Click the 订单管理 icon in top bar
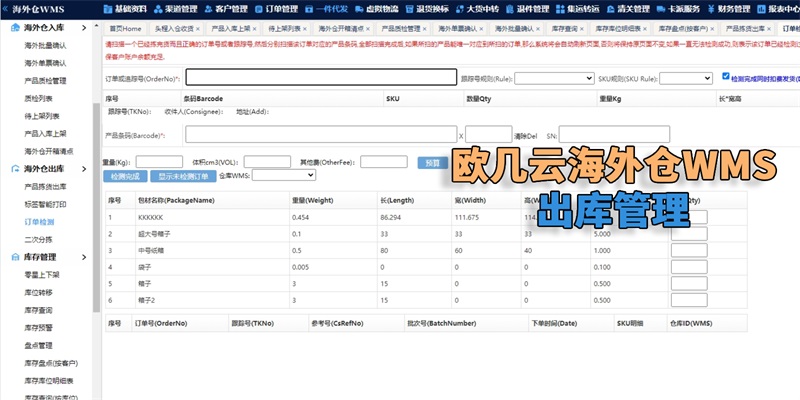 click(x=259, y=9)
